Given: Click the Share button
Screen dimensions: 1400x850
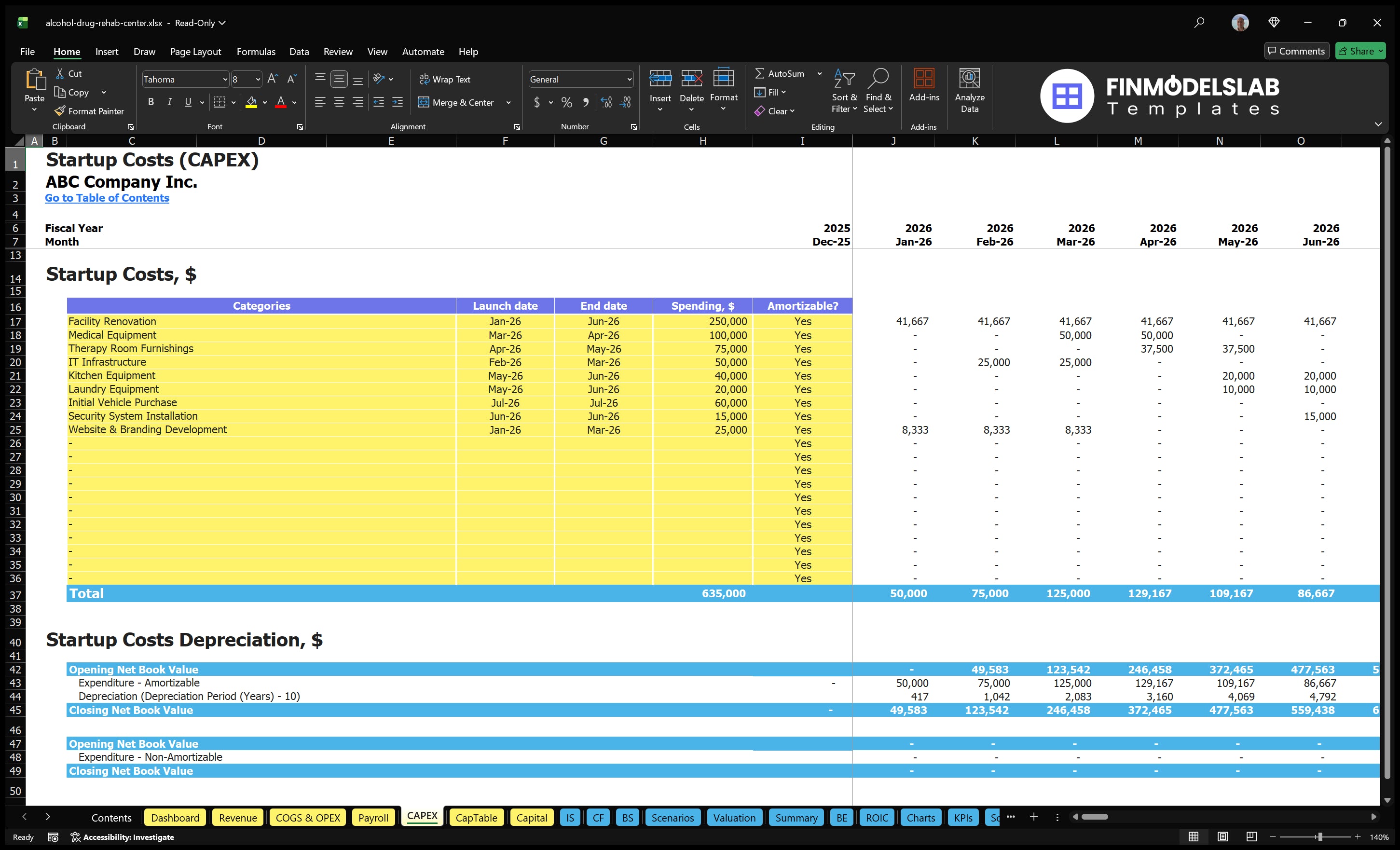Looking at the screenshot, I should coord(1360,51).
